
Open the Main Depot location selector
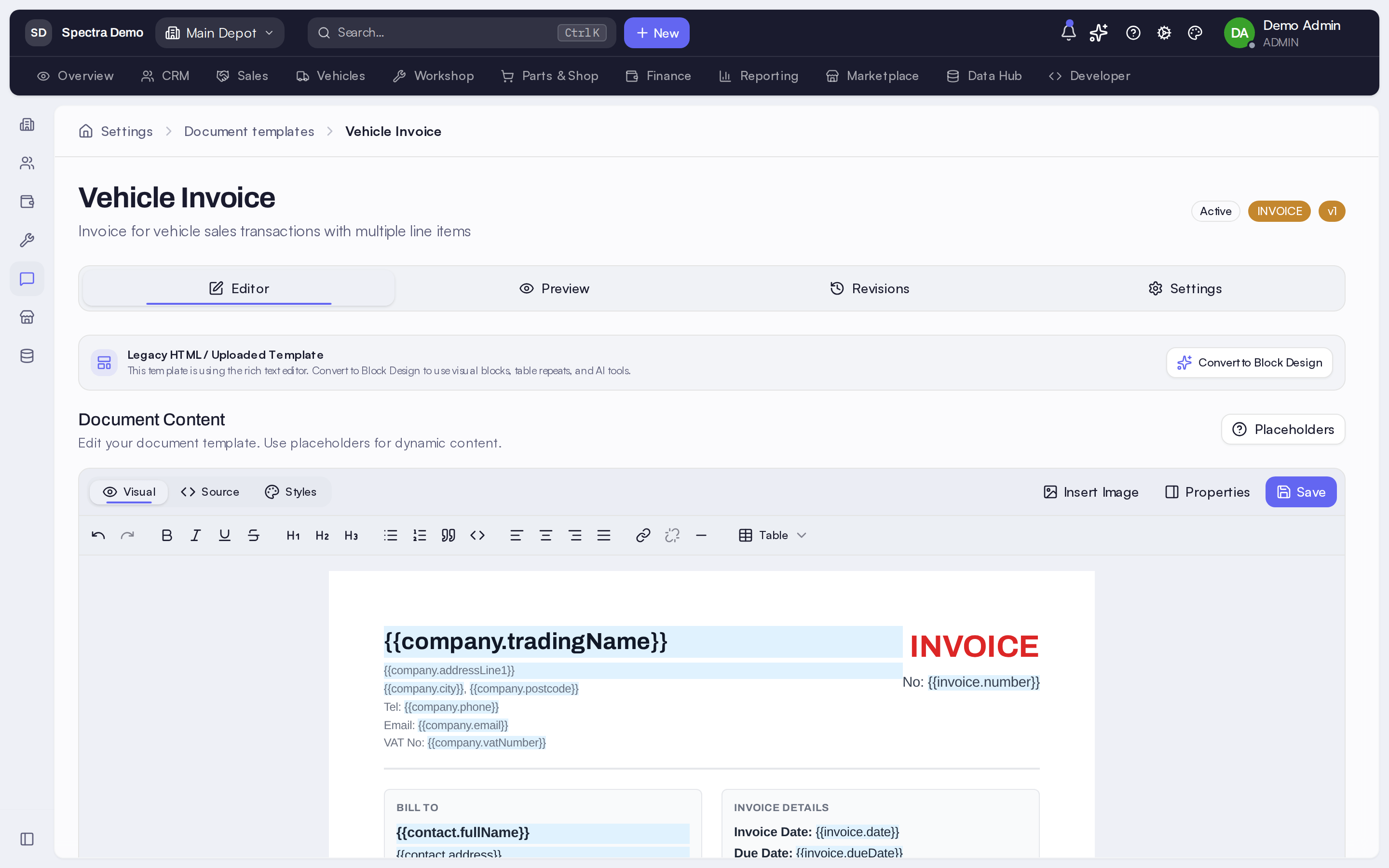[220, 33]
